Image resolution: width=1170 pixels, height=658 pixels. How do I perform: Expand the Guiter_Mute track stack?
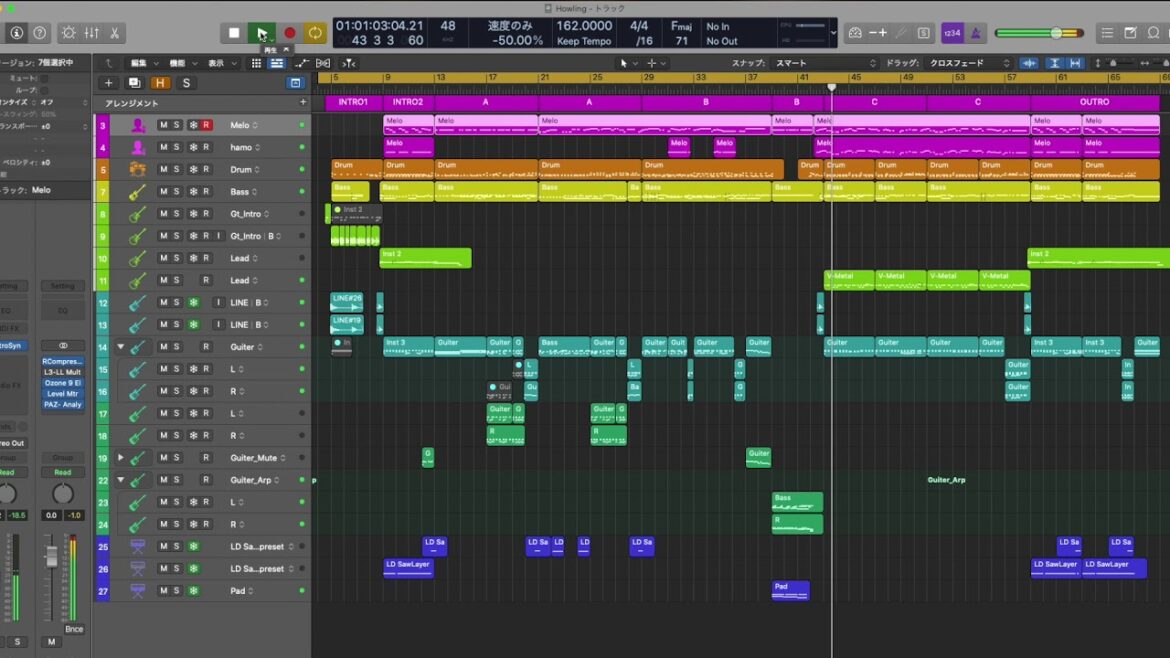(x=121, y=458)
